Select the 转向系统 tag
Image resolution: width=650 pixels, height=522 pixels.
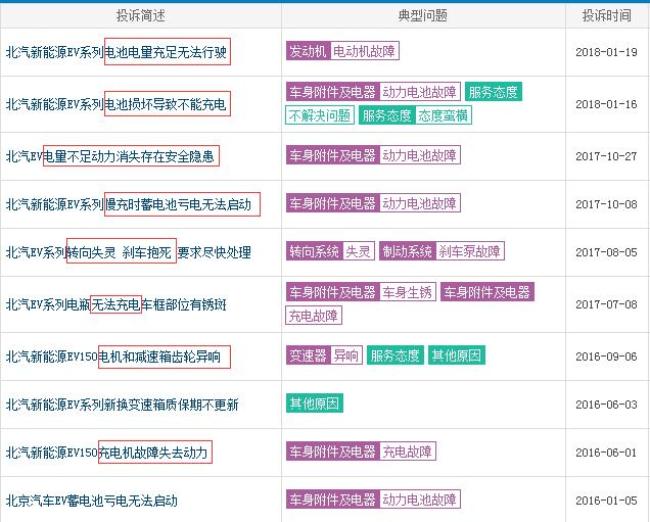click(x=314, y=251)
